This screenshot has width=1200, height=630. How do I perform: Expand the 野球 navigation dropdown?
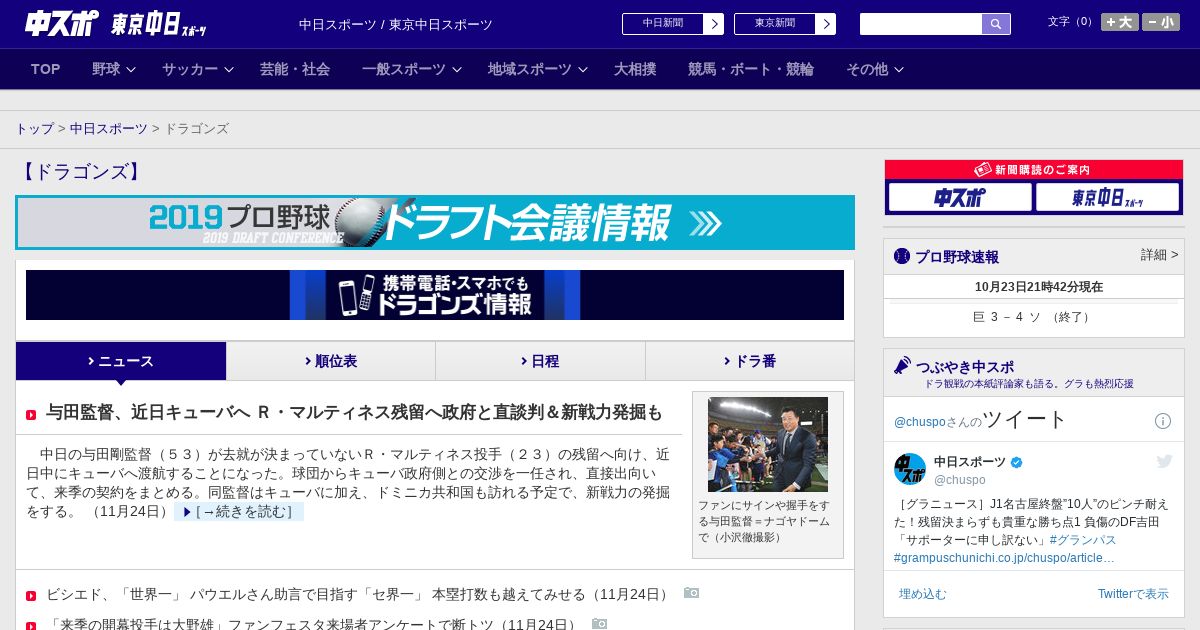114,69
